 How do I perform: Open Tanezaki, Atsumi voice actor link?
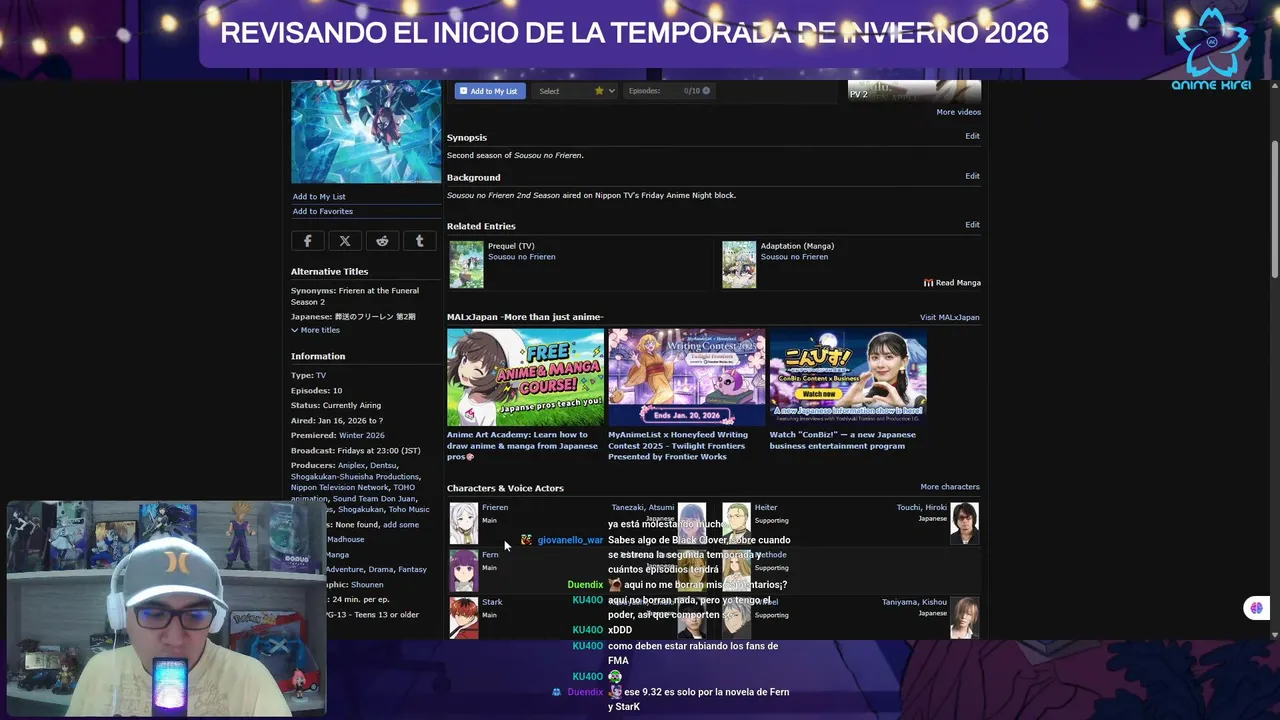point(643,508)
